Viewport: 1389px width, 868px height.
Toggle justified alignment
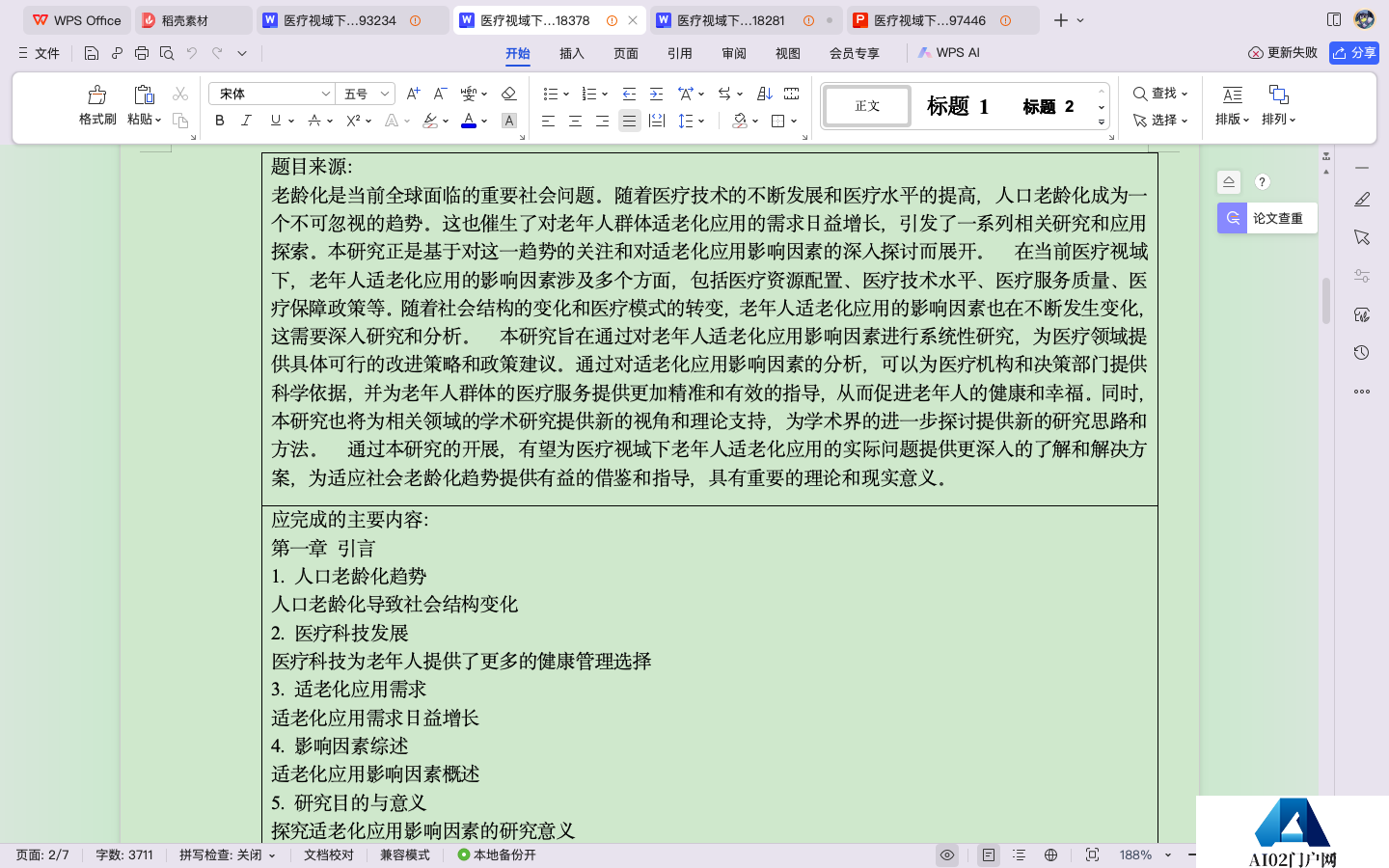pos(629,121)
